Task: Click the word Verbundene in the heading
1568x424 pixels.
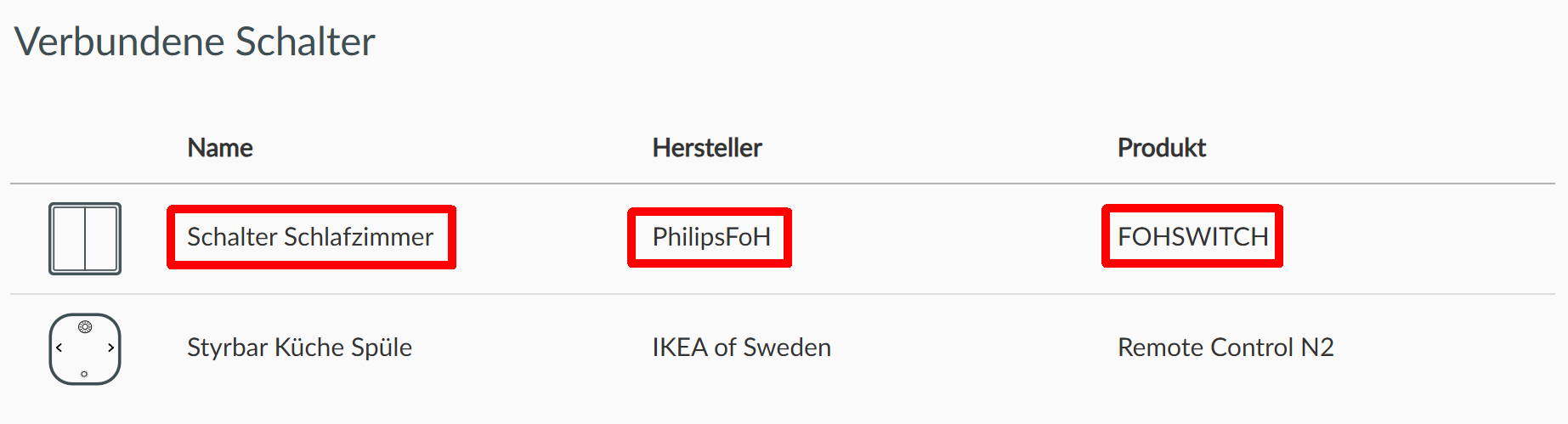Action: [119, 42]
